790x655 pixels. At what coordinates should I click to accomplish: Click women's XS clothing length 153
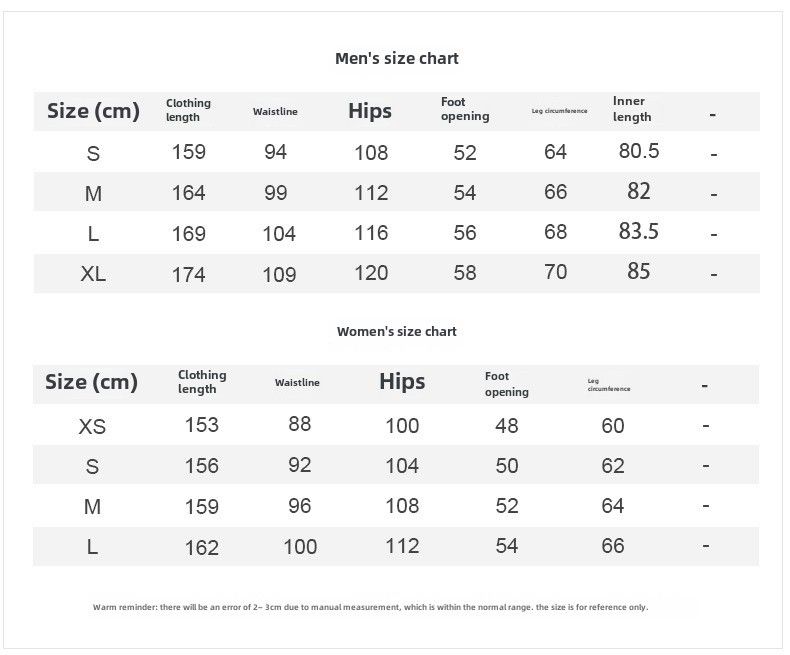point(201,424)
